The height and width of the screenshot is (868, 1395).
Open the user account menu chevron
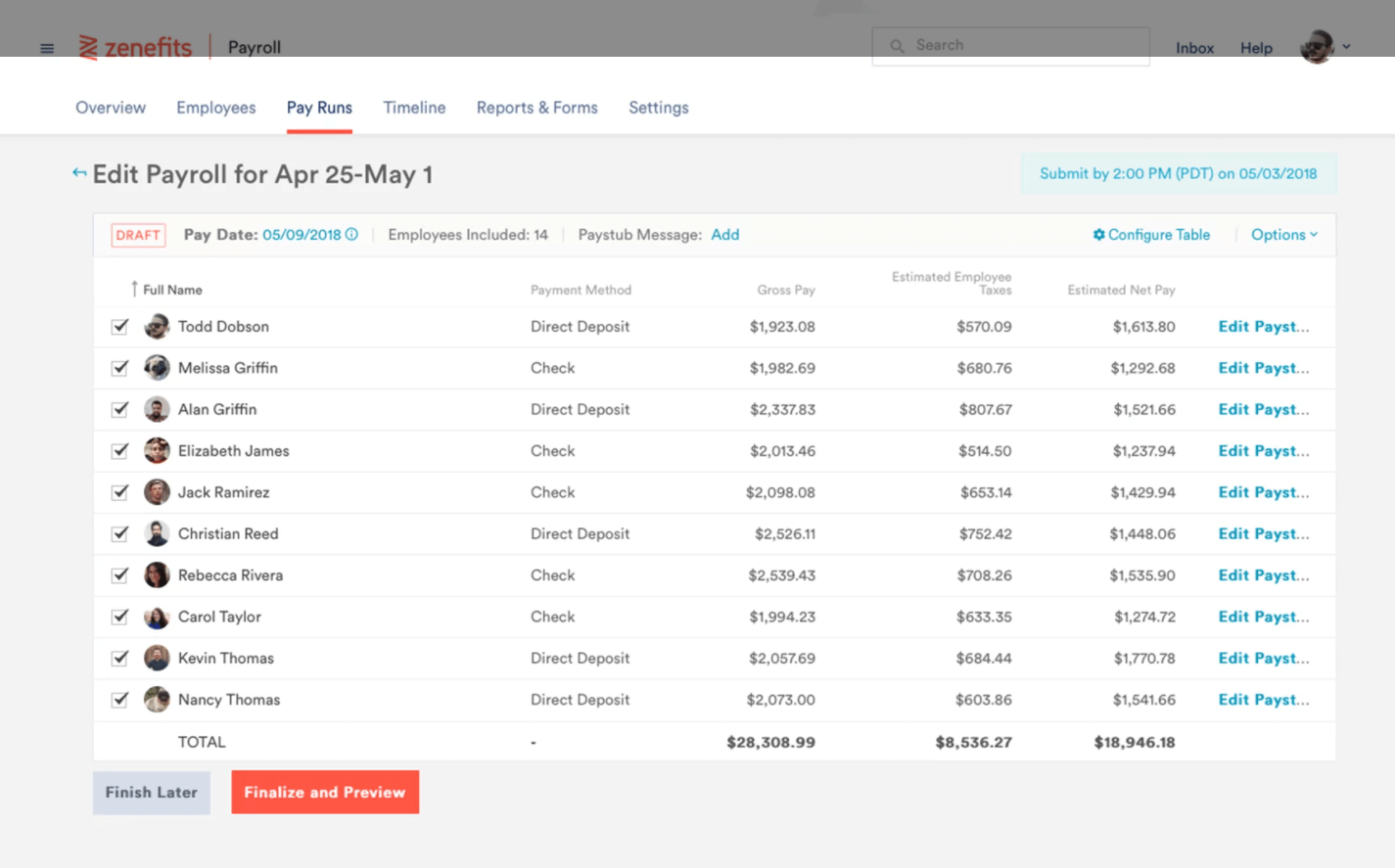(x=1346, y=47)
